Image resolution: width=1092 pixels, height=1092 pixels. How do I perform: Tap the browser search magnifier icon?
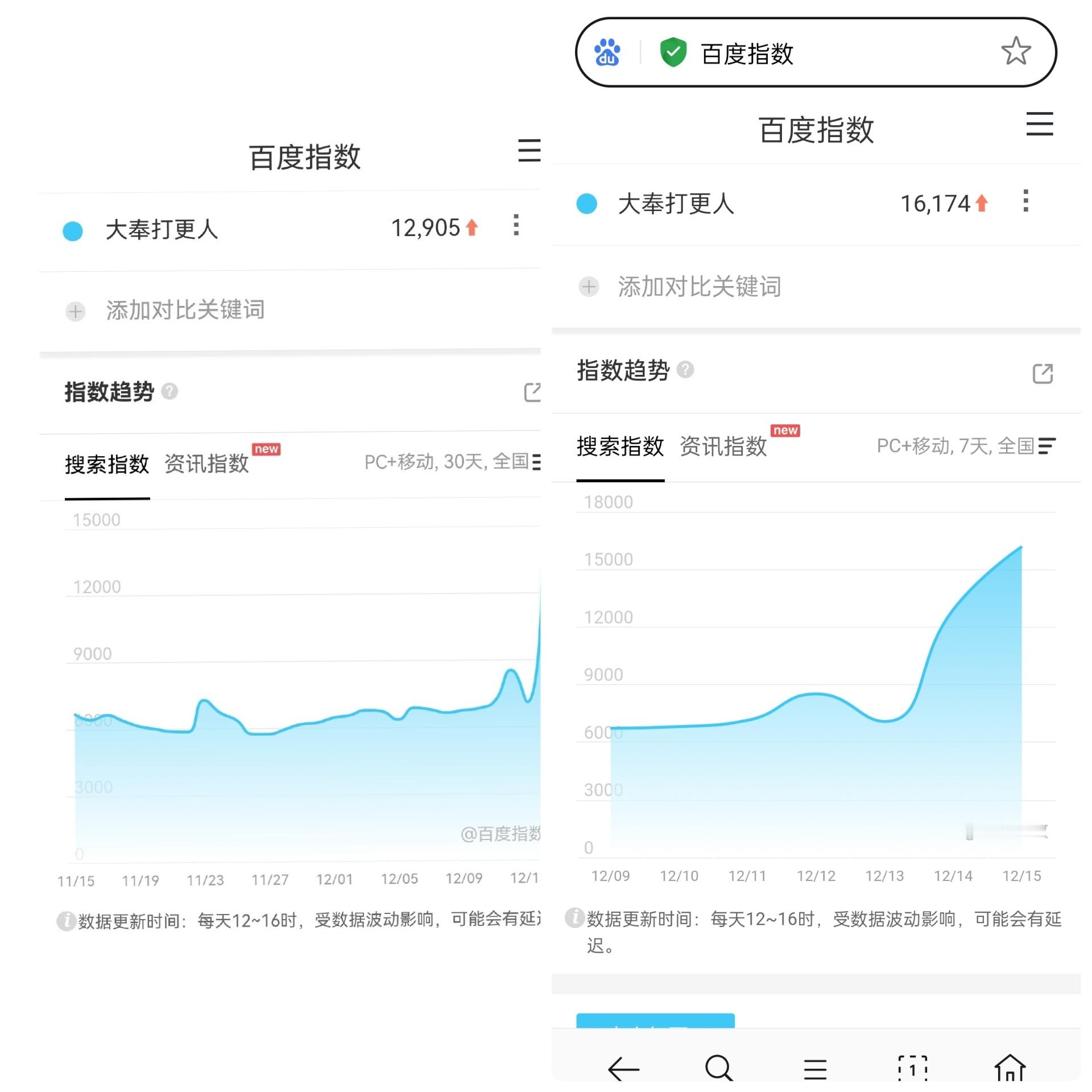tap(718, 1068)
